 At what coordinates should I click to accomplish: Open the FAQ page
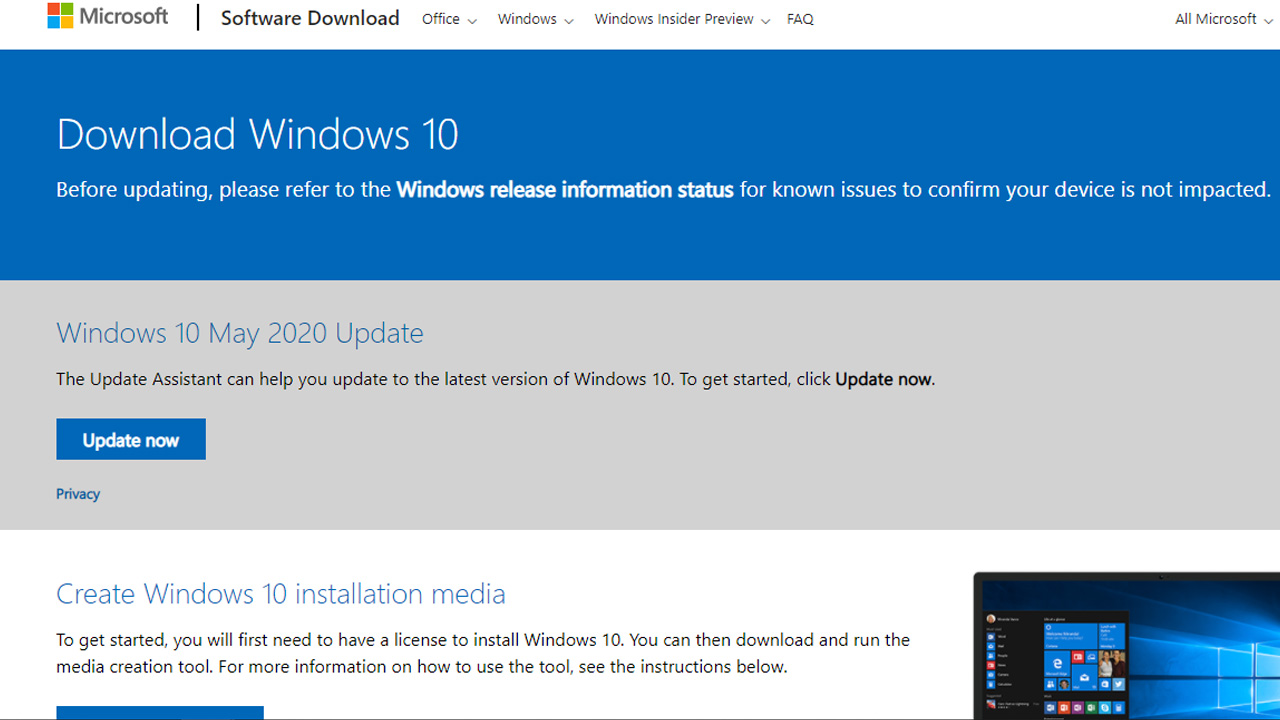point(799,19)
